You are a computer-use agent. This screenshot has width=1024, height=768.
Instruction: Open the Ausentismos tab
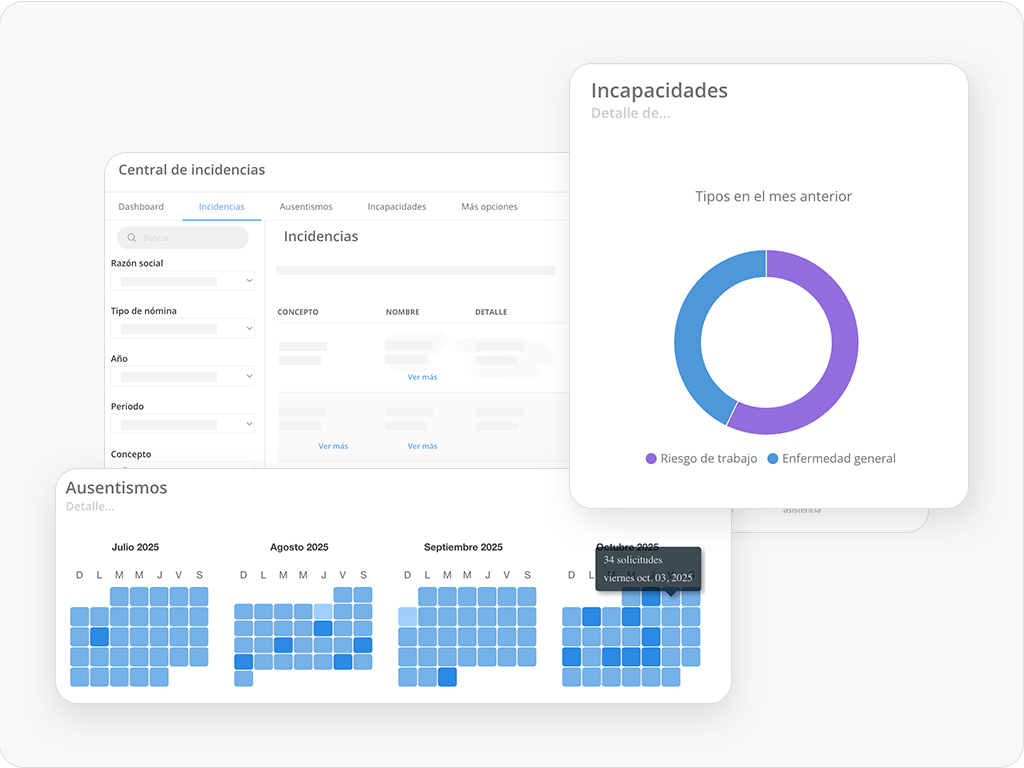pos(306,207)
